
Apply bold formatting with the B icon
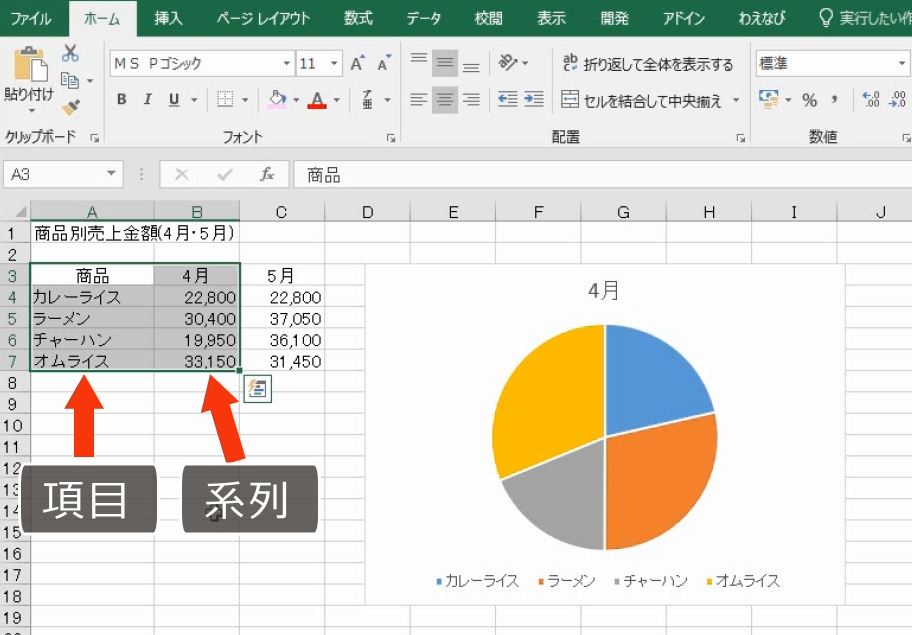[121, 98]
